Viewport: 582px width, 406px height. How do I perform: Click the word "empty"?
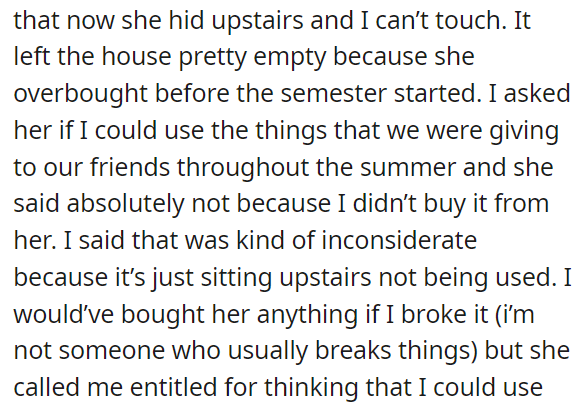(290, 57)
